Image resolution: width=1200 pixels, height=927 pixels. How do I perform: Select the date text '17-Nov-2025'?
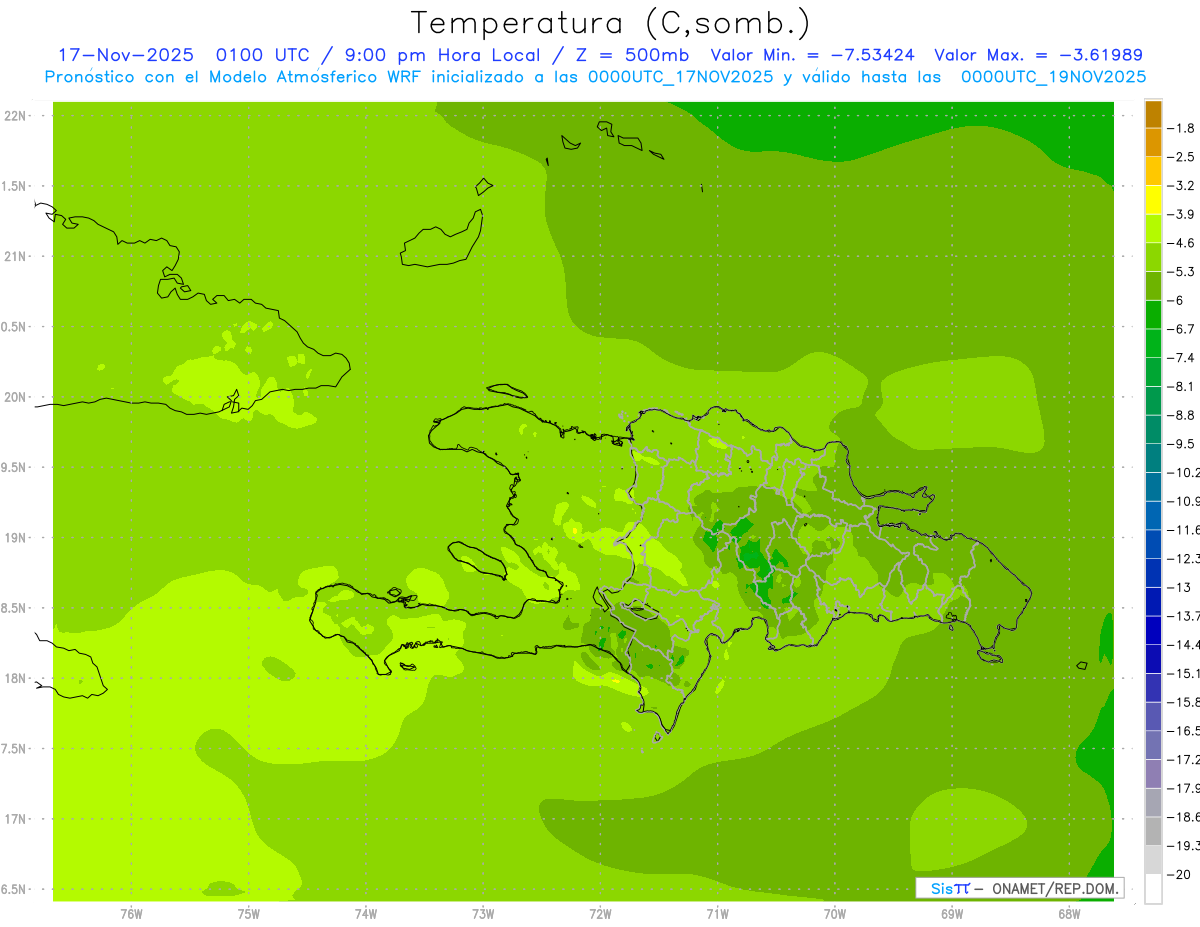(x=124, y=55)
